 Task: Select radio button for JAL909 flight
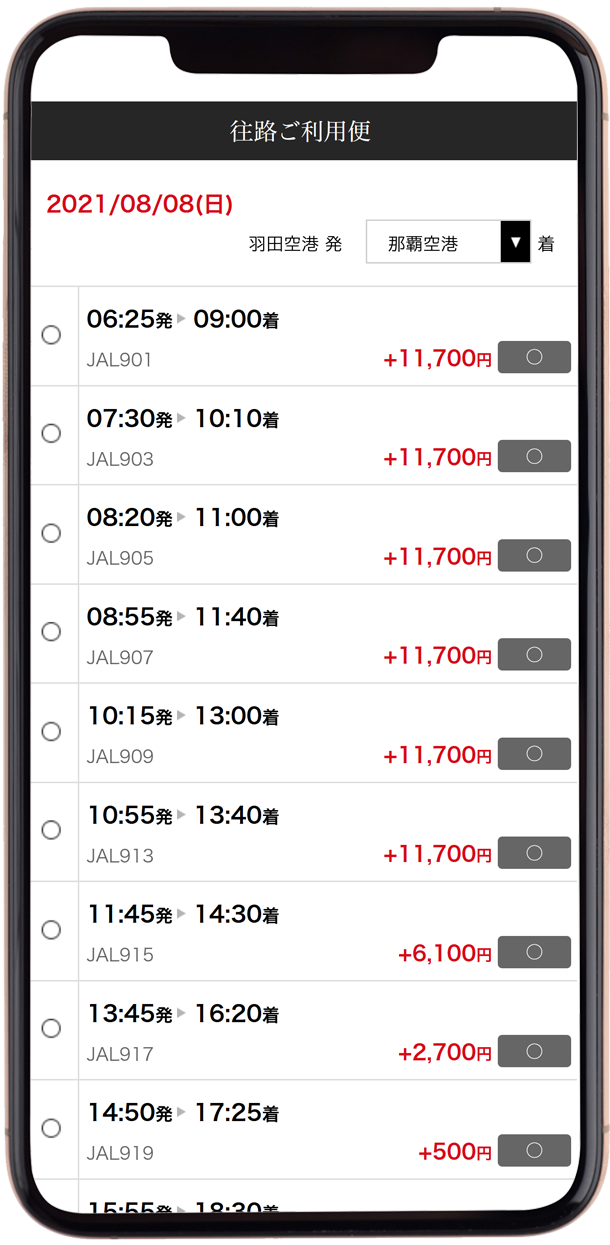51,731
